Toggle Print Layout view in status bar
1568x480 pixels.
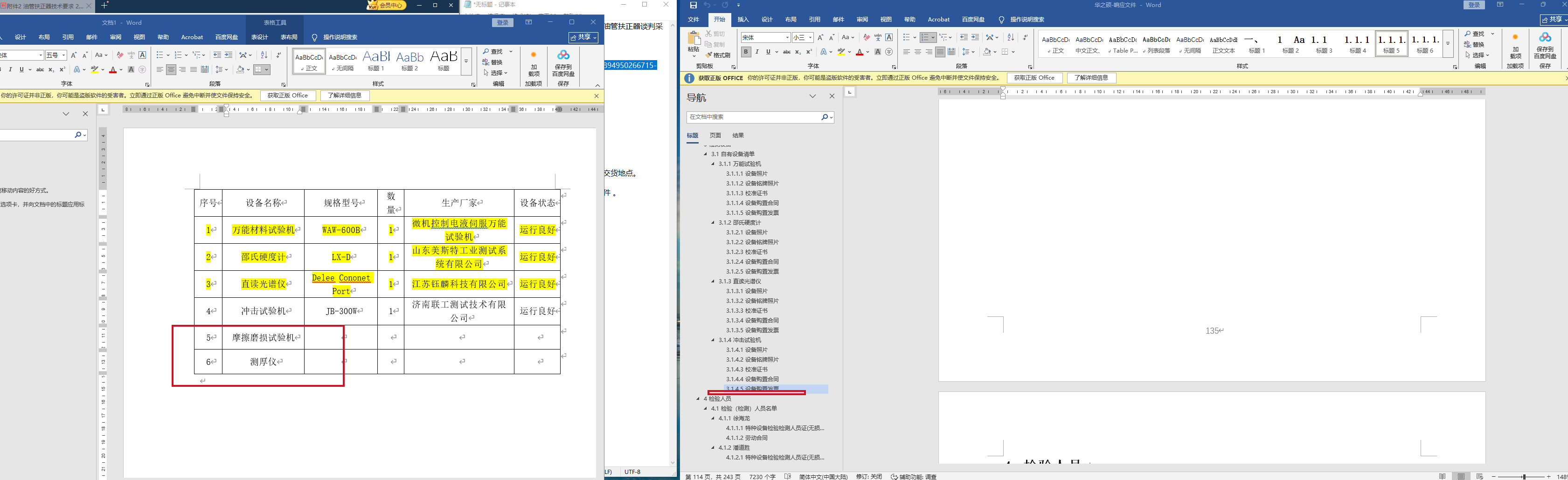[1461, 476]
